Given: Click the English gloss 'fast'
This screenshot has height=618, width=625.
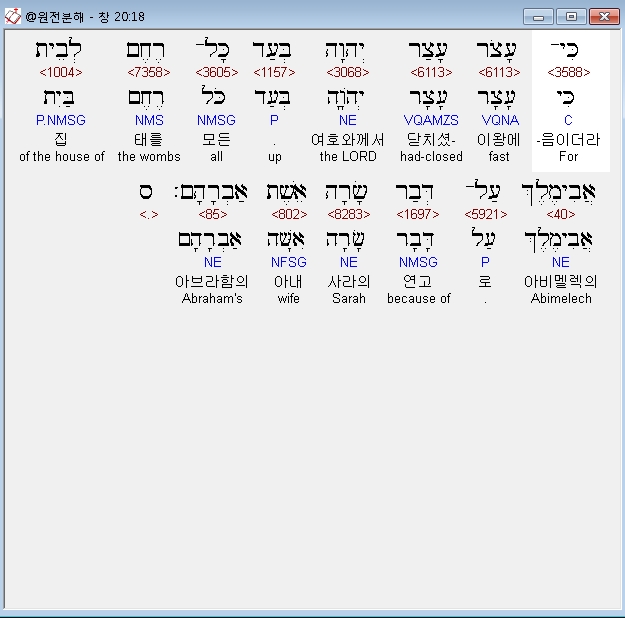Looking at the screenshot, I should 499,156.
